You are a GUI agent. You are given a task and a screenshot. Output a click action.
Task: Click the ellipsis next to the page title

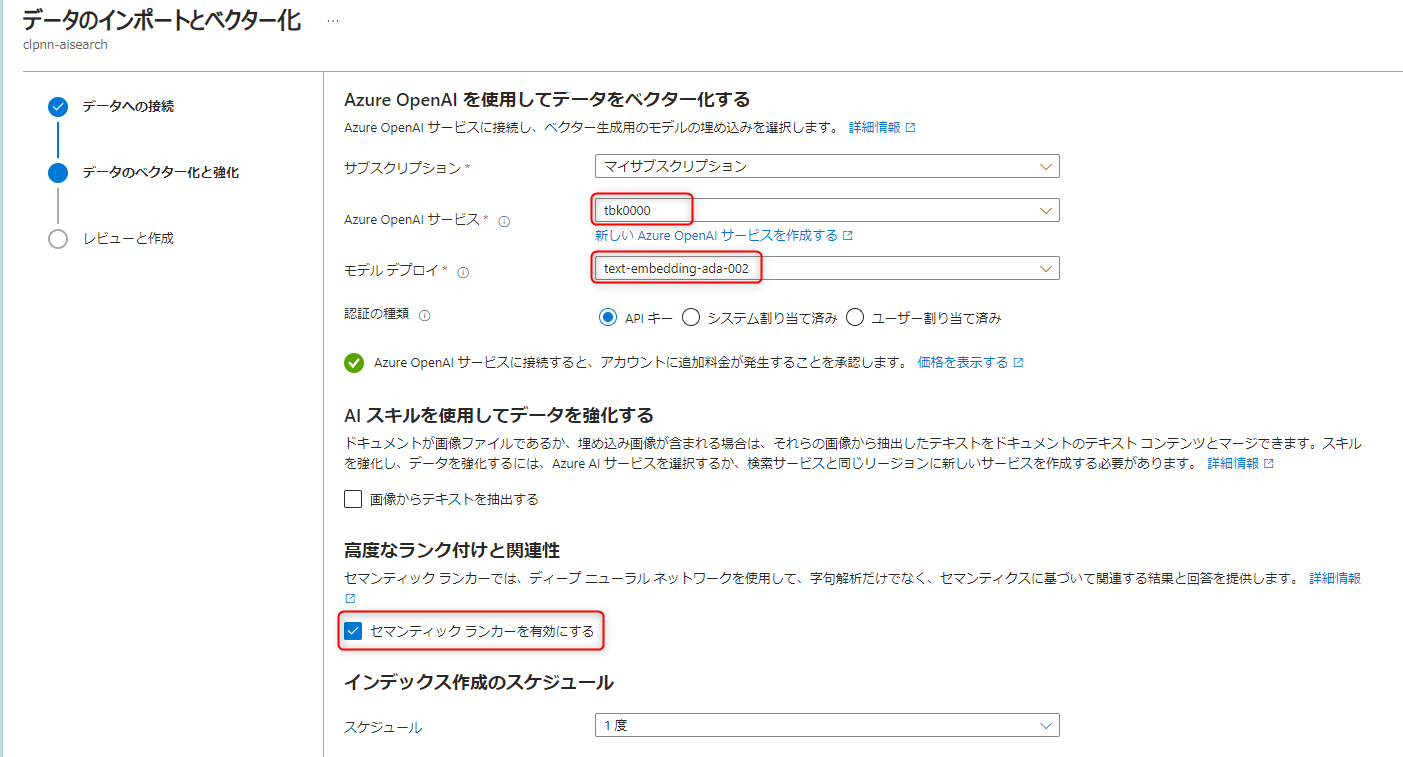[x=332, y=20]
